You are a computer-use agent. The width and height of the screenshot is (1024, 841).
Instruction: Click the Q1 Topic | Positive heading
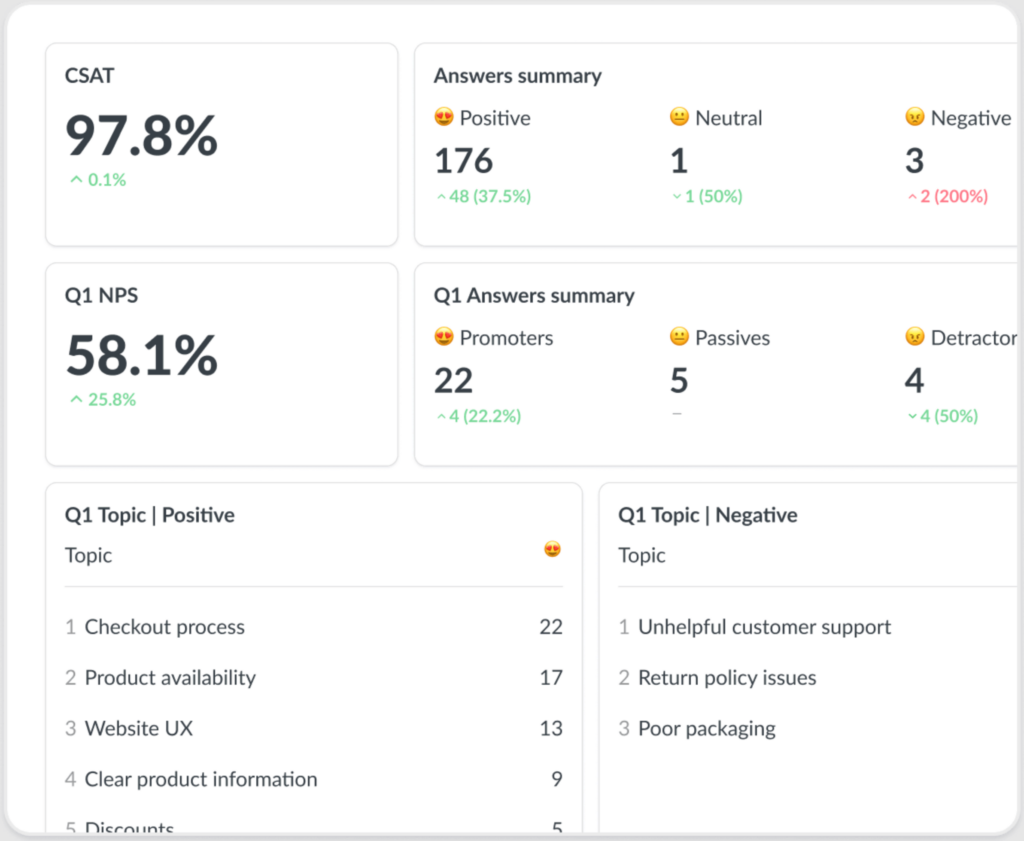coord(150,516)
